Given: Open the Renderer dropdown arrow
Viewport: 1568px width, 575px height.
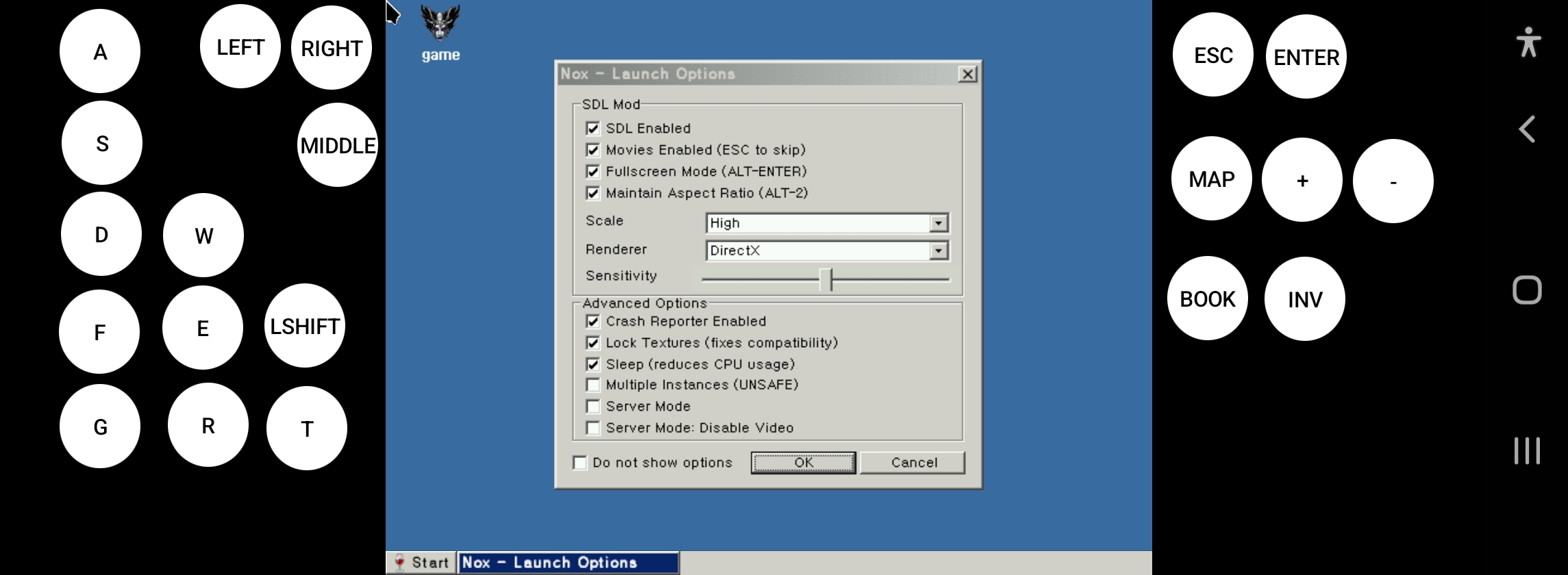Looking at the screenshot, I should [938, 251].
